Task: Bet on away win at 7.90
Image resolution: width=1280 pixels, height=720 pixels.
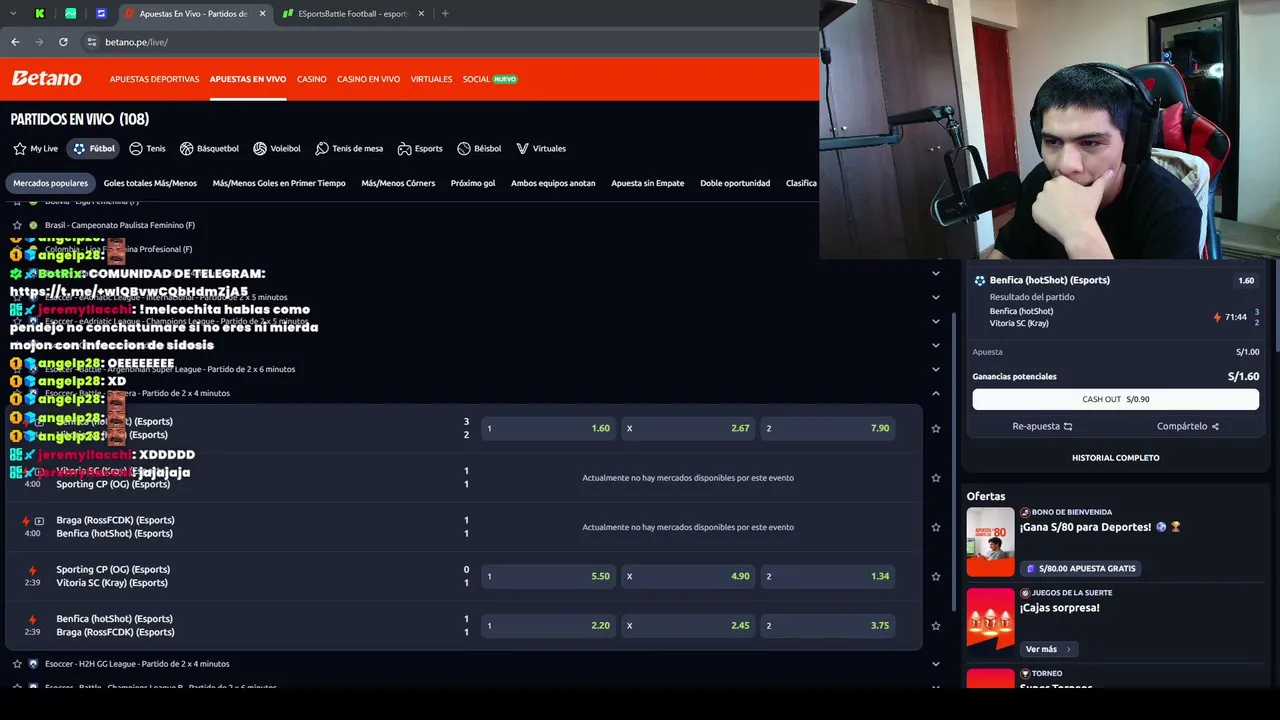Action: (x=828, y=428)
